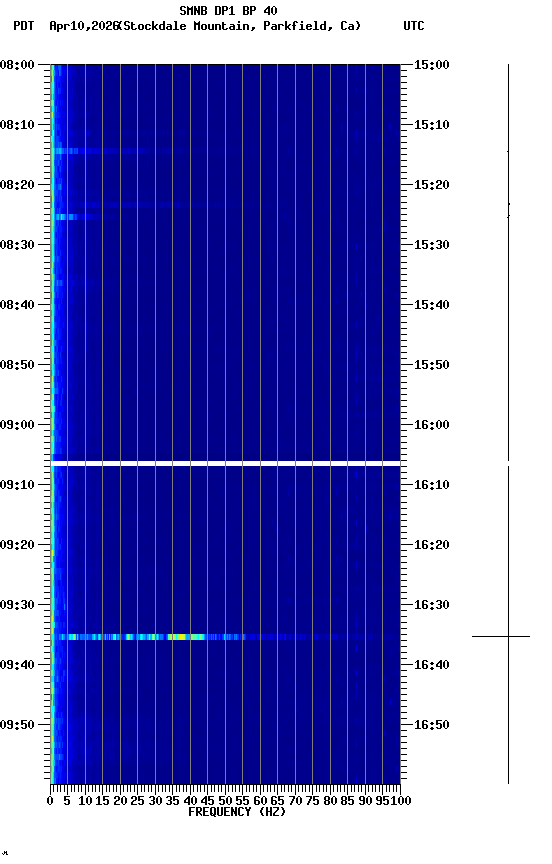Click the 15:20 UTC time label
The width and height of the screenshot is (552, 864).
click(x=432, y=185)
